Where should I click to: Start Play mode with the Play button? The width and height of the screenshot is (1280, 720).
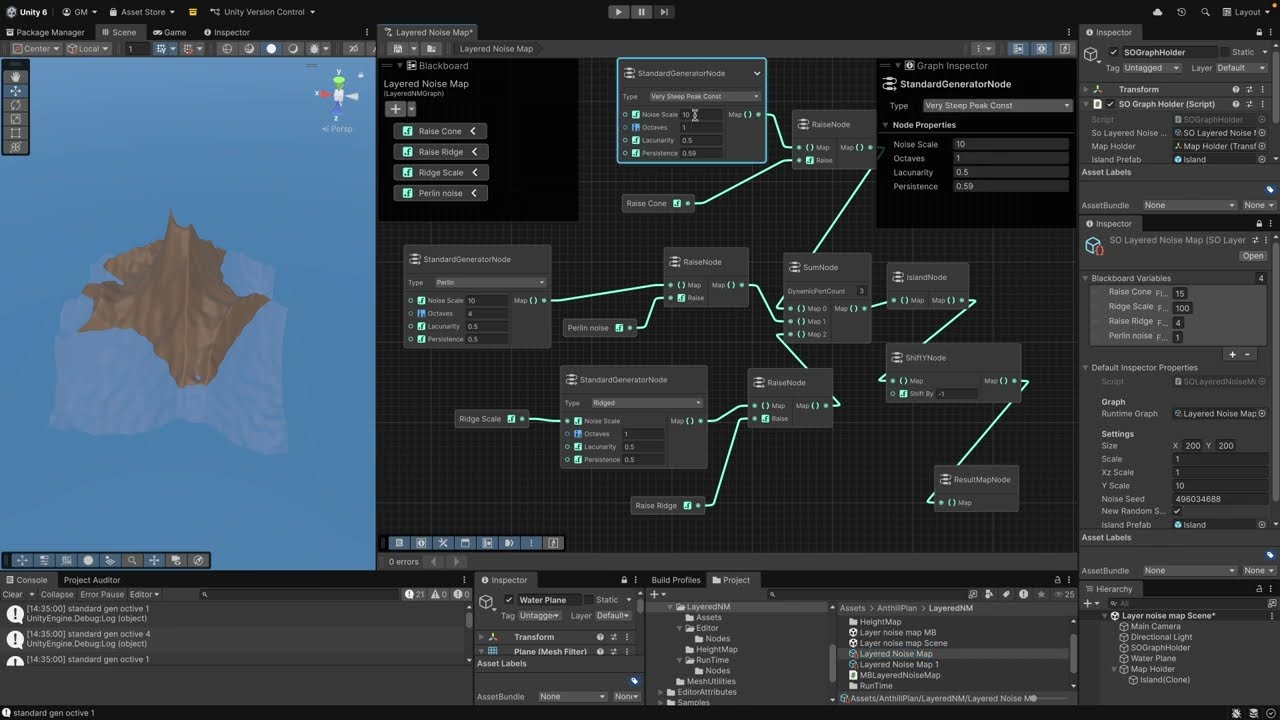619,12
